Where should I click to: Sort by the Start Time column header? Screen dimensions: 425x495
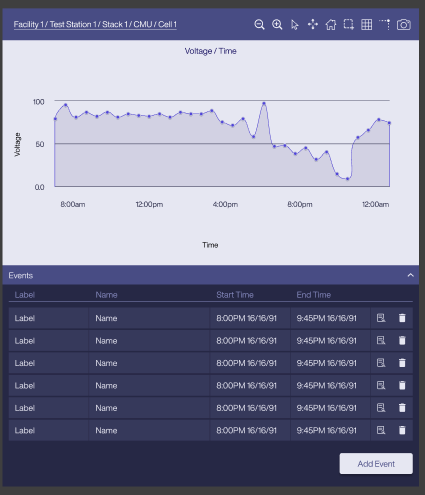tap(235, 295)
